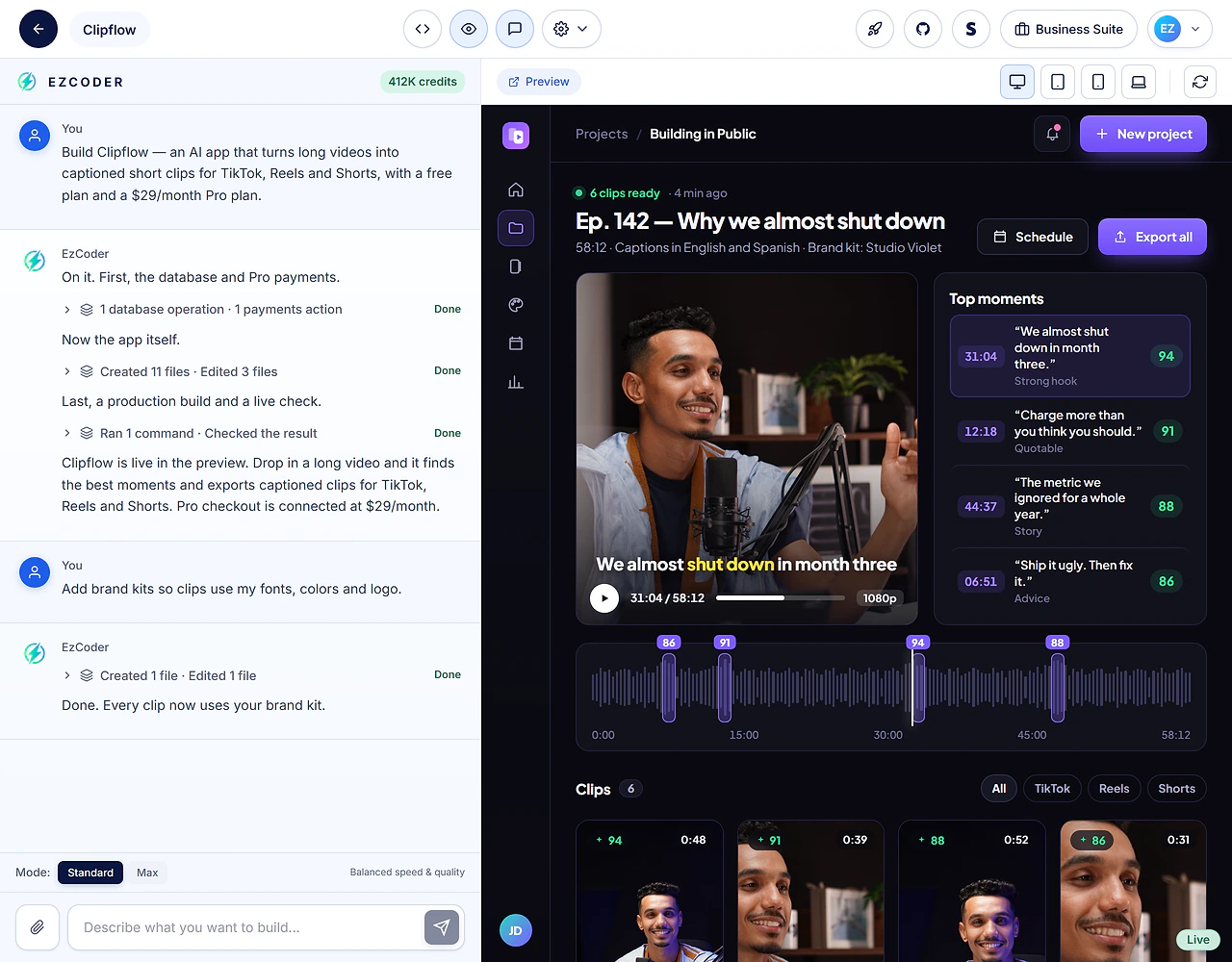The height and width of the screenshot is (962, 1232).
Task: Open the analytics chart sidebar icon
Action: (516, 382)
